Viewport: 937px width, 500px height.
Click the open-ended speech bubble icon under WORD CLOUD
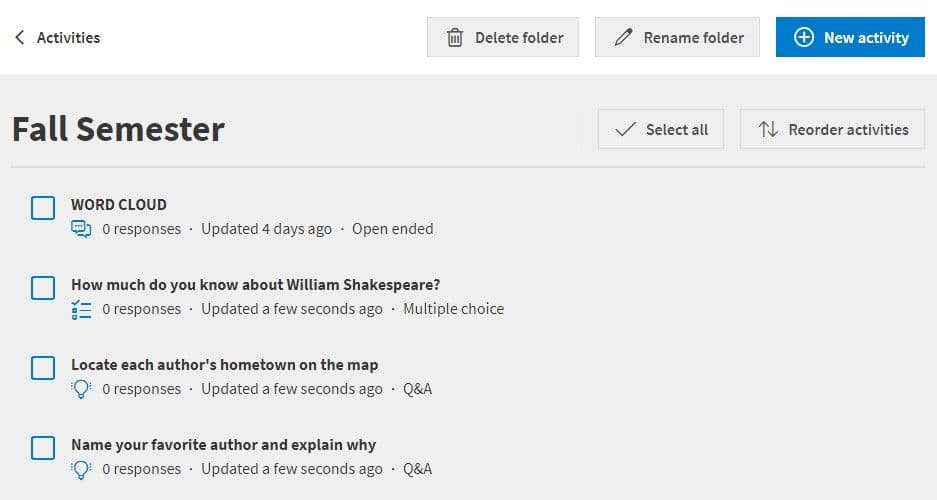(81, 229)
